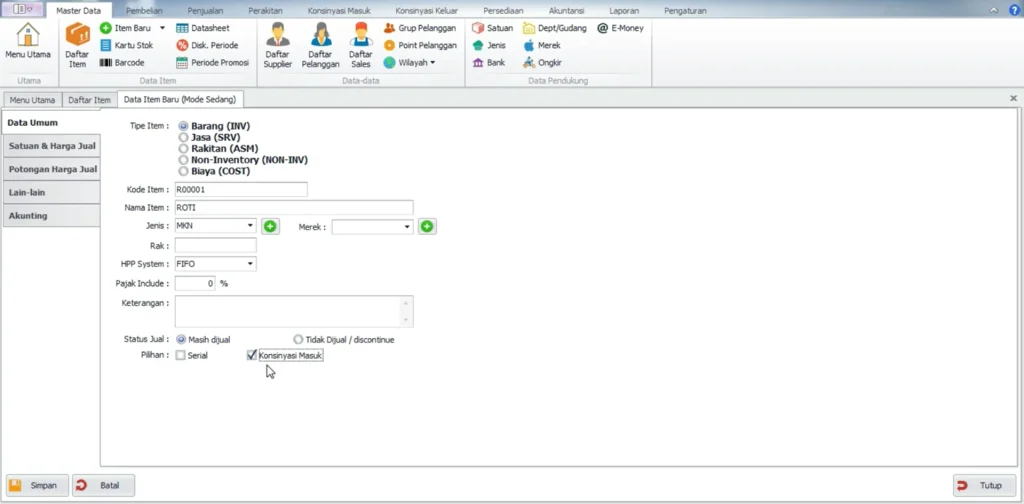Uncheck the Konsinyasi Masuk checkbox
Screen dimensions: 1024x504
[252, 355]
